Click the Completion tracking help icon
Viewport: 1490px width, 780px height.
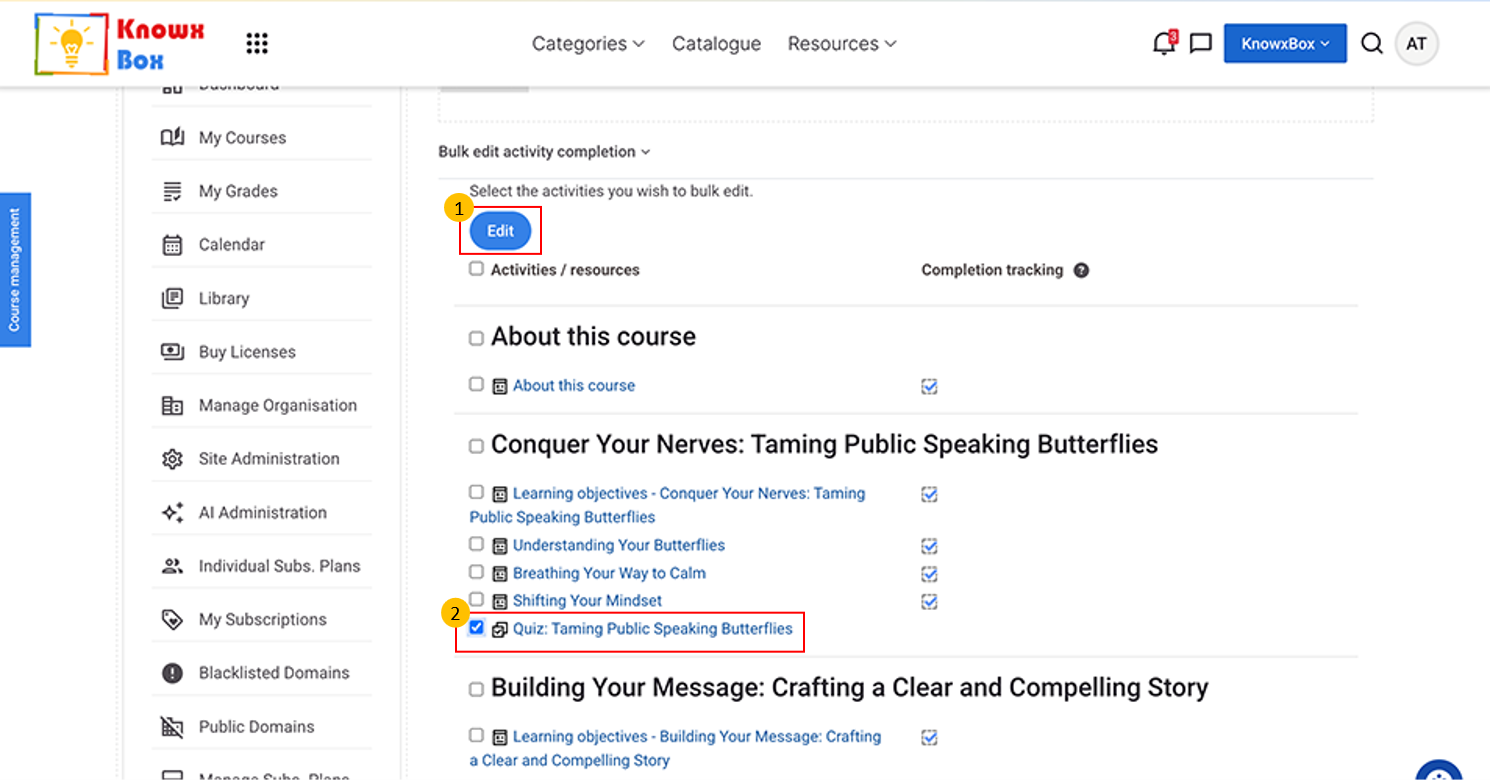(x=1081, y=270)
